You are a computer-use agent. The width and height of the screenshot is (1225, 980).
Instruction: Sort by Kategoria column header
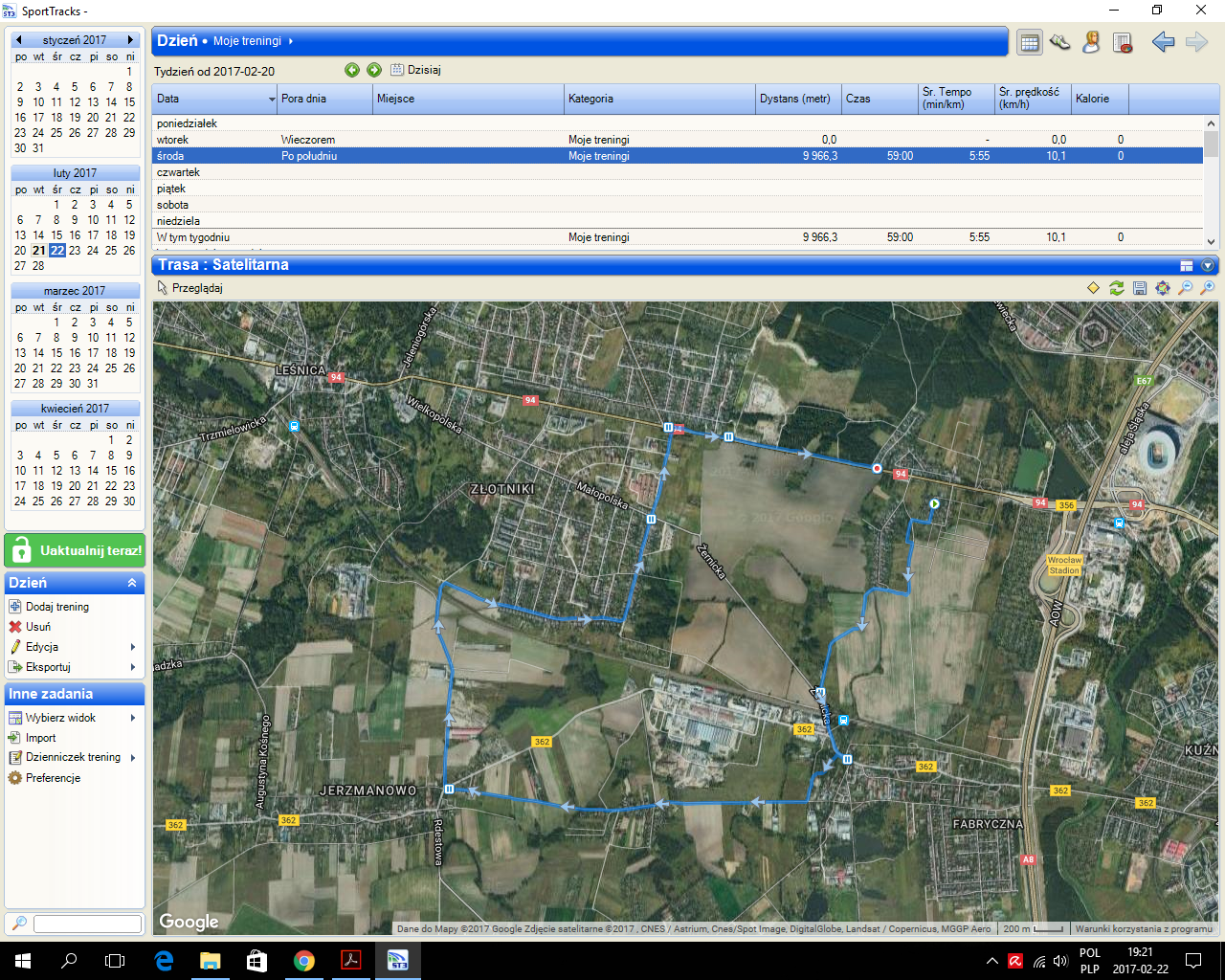[659, 99]
